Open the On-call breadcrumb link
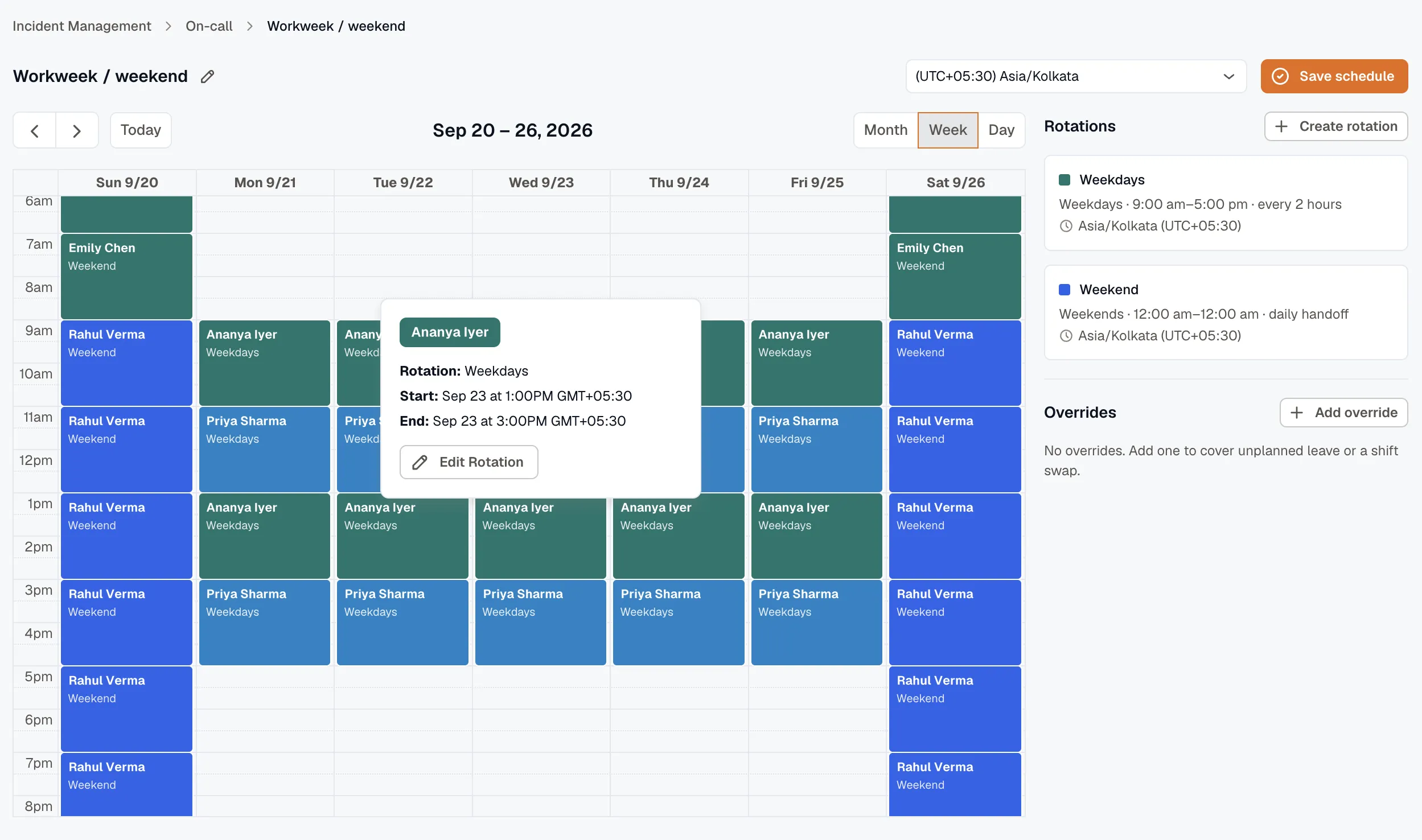 pos(209,26)
